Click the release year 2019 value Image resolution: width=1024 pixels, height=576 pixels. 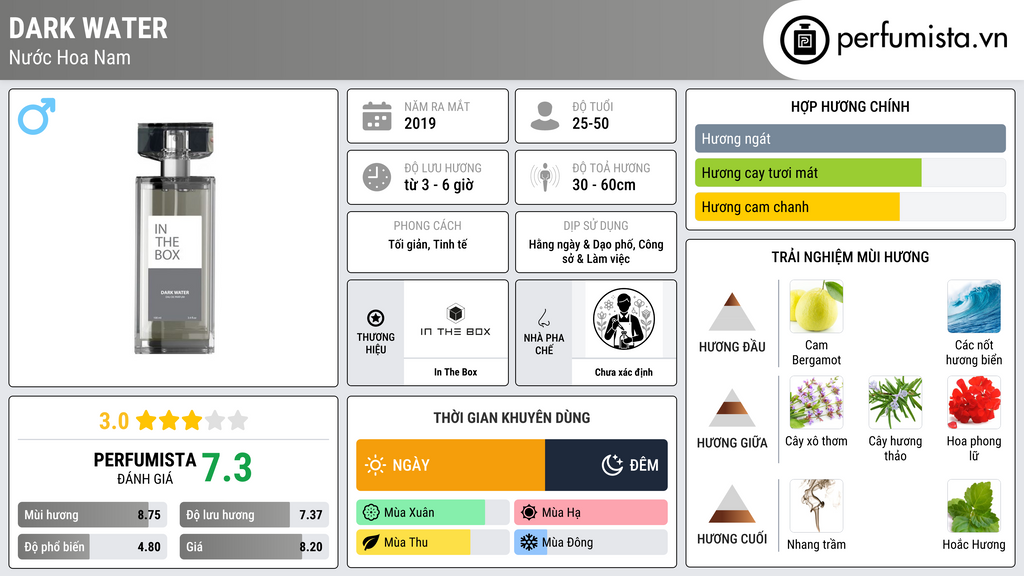(x=420, y=123)
